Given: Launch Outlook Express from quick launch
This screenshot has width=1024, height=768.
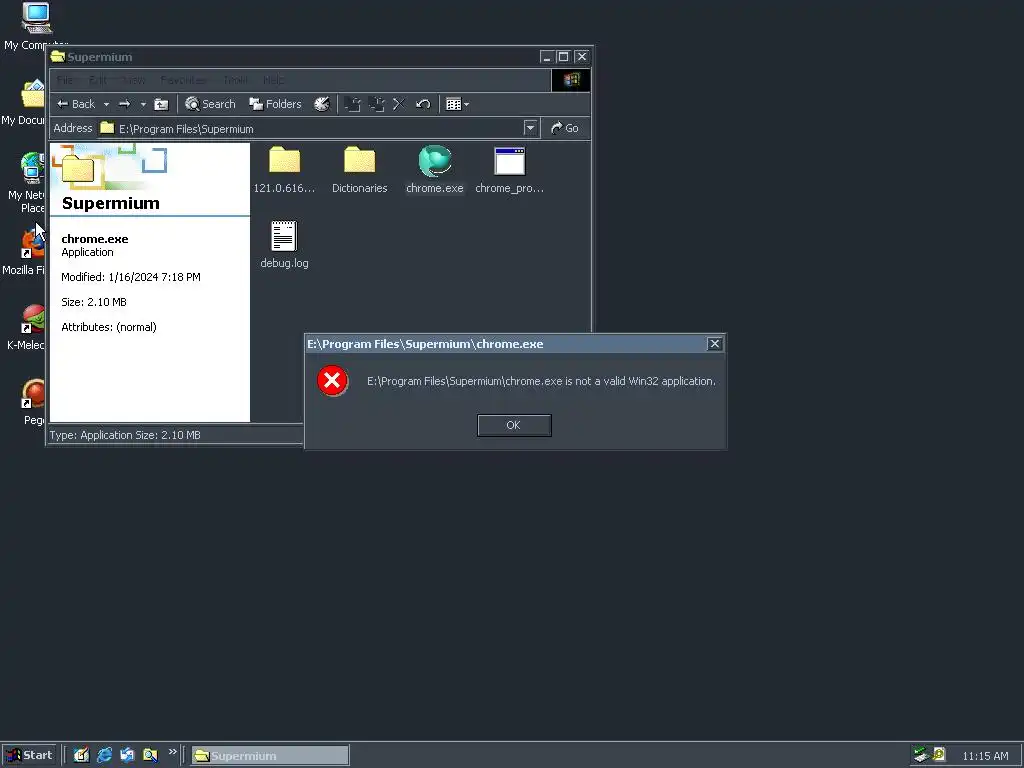Looking at the screenshot, I should click(x=127, y=755).
